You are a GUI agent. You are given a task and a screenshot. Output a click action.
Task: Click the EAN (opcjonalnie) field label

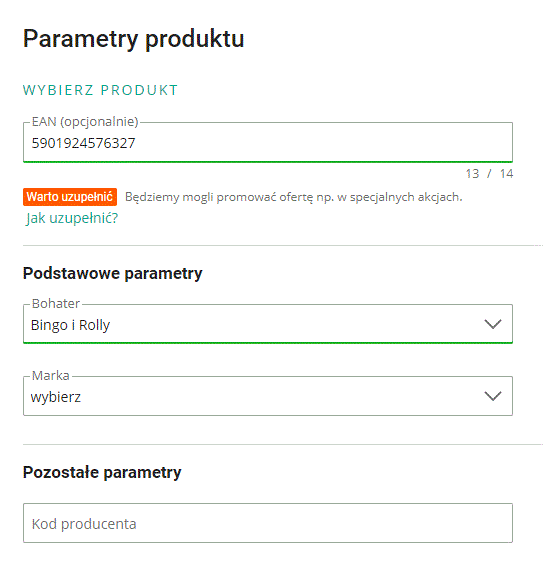pos(85,122)
